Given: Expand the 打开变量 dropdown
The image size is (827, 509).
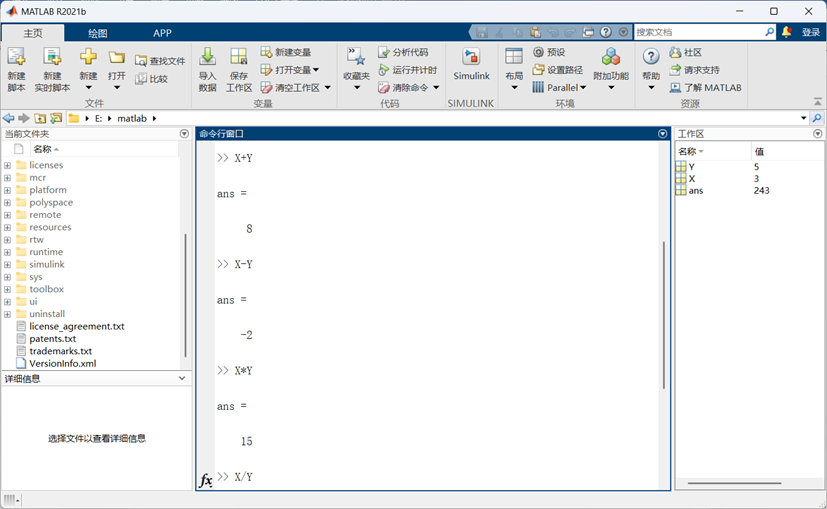Looking at the screenshot, I should click(x=316, y=70).
